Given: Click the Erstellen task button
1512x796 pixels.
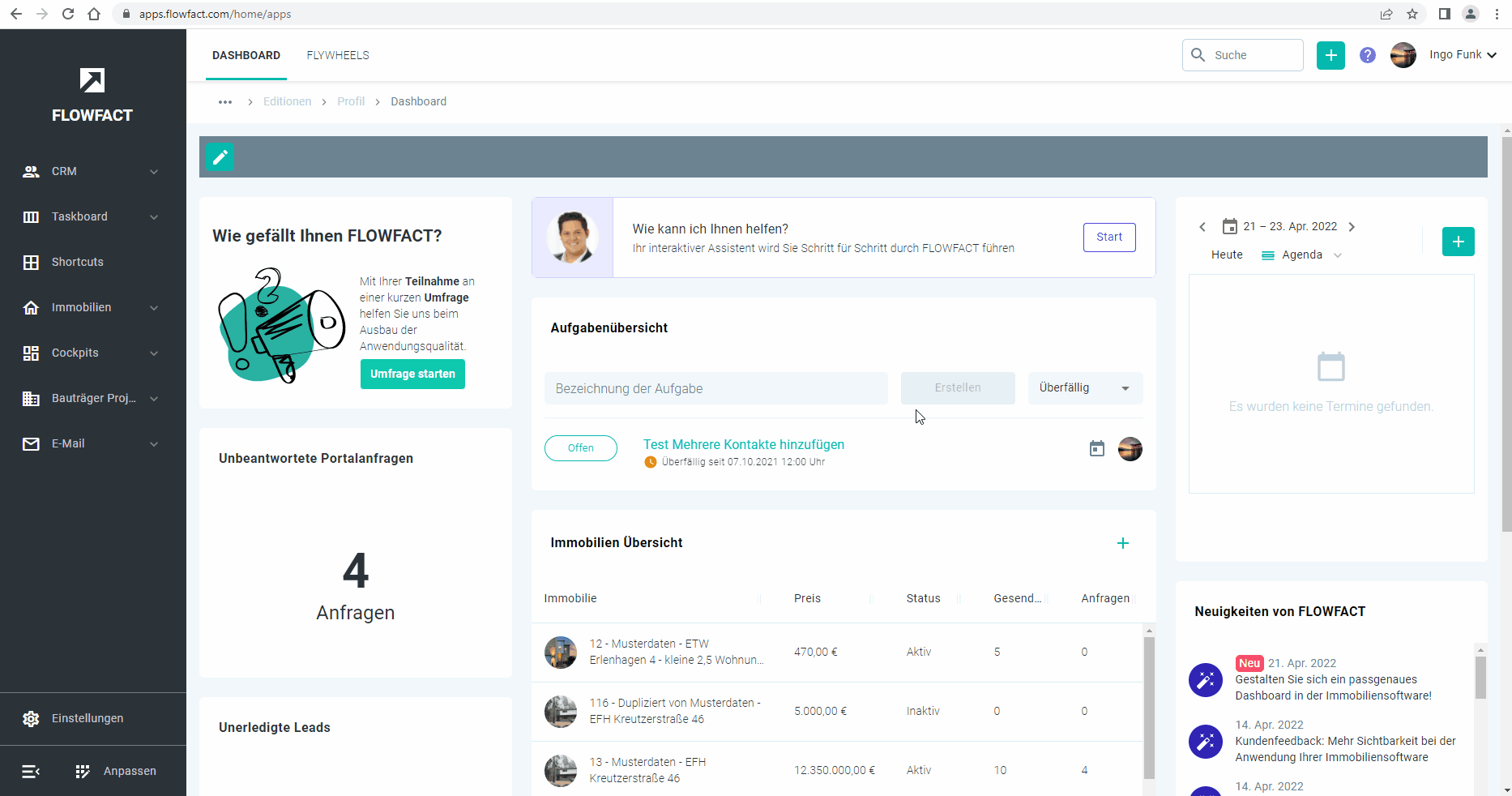Looking at the screenshot, I should click(x=958, y=388).
